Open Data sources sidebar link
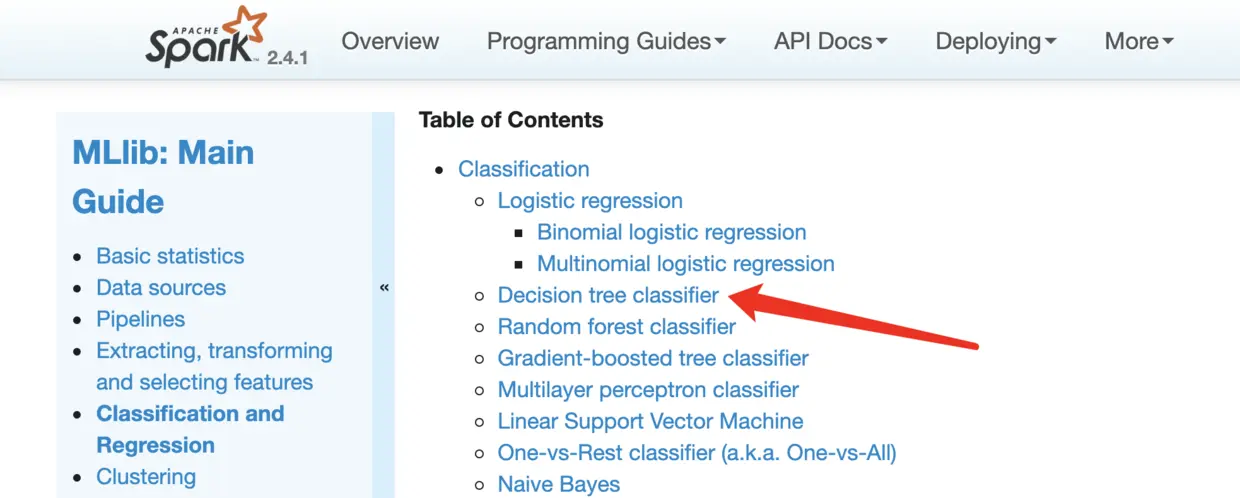The height and width of the screenshot is (498, 1240). click(x=161, y=288)
